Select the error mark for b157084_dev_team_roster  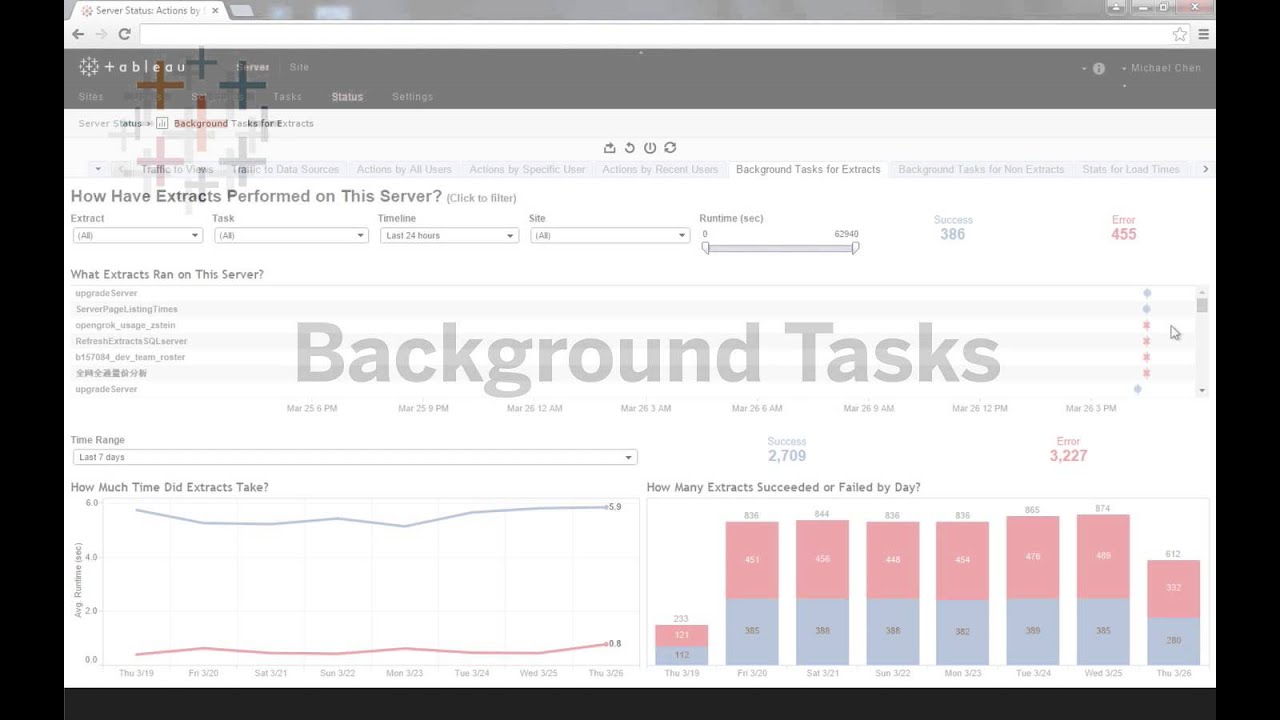click(x=1146, y=357)
